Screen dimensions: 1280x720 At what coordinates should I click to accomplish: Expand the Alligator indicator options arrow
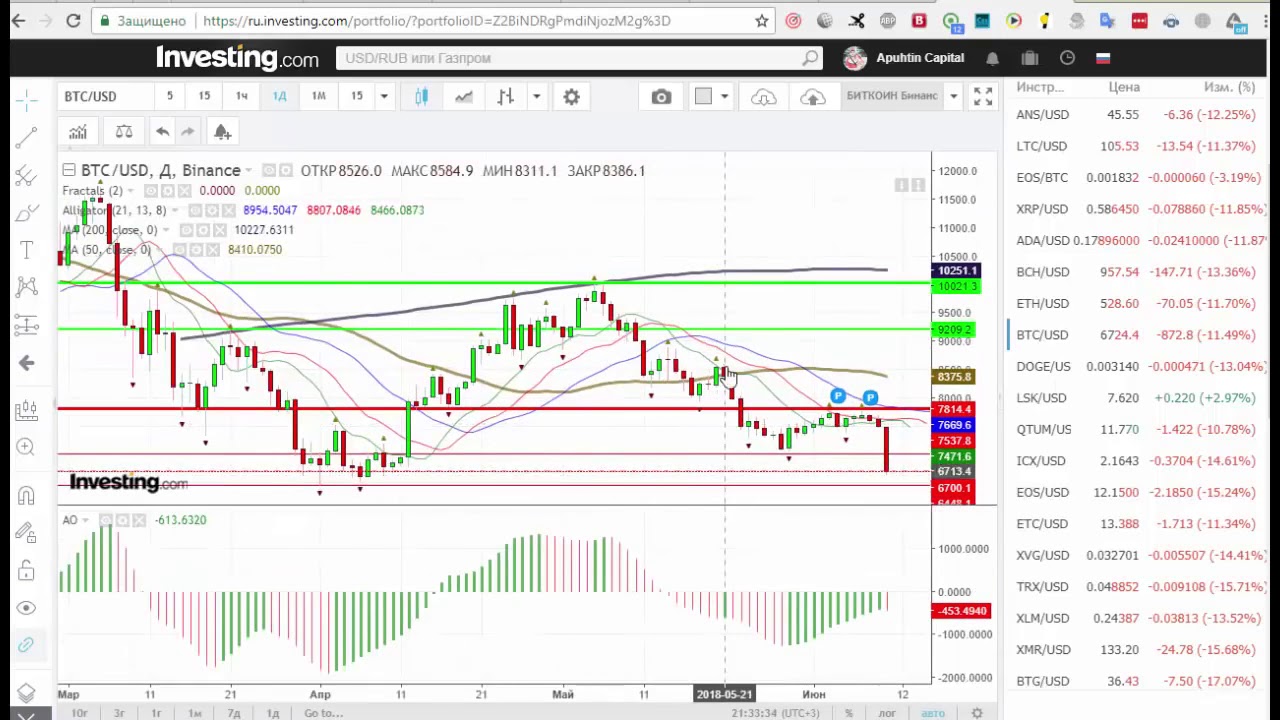(175, 210)
